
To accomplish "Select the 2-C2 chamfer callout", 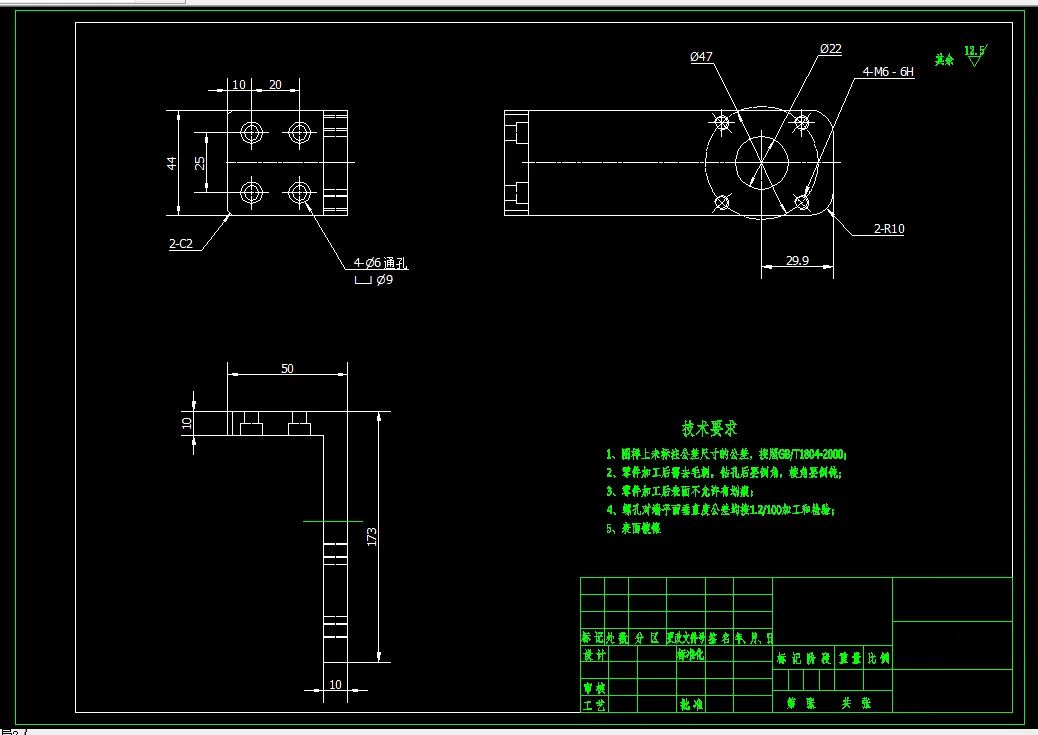I will click(x=181, y=244).
